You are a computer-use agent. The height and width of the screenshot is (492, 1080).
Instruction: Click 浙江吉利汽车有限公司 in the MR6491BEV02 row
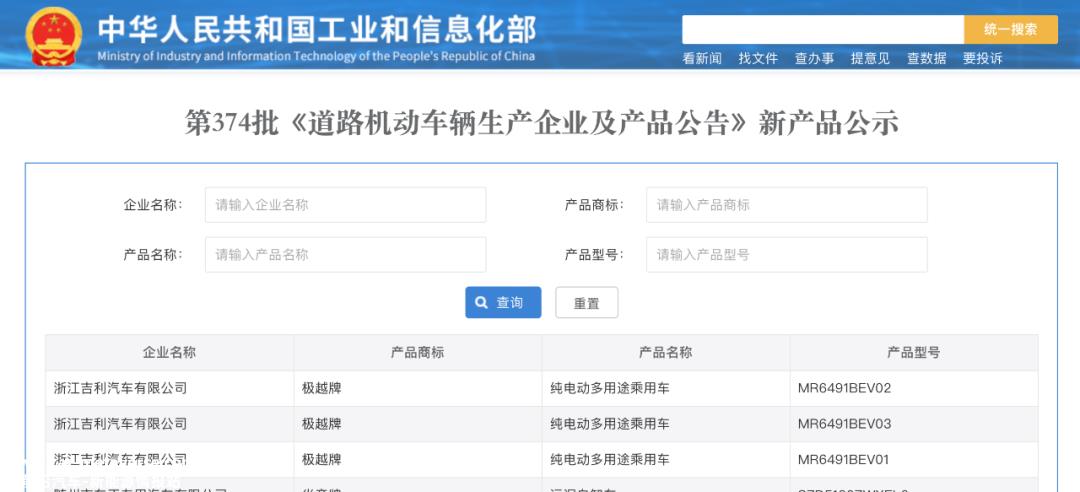pos(121,388)
